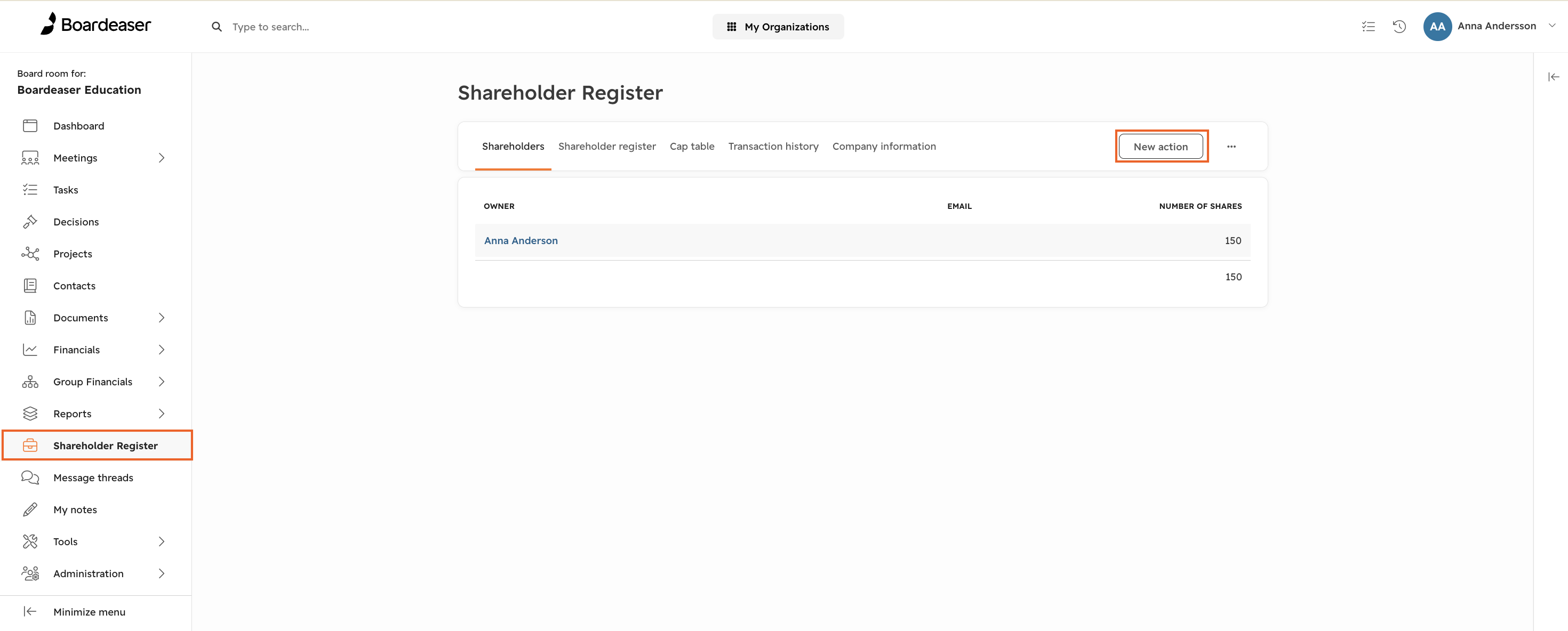Click the Meetings sidebar icon
1568x631 pixels.
pos(30,158)
